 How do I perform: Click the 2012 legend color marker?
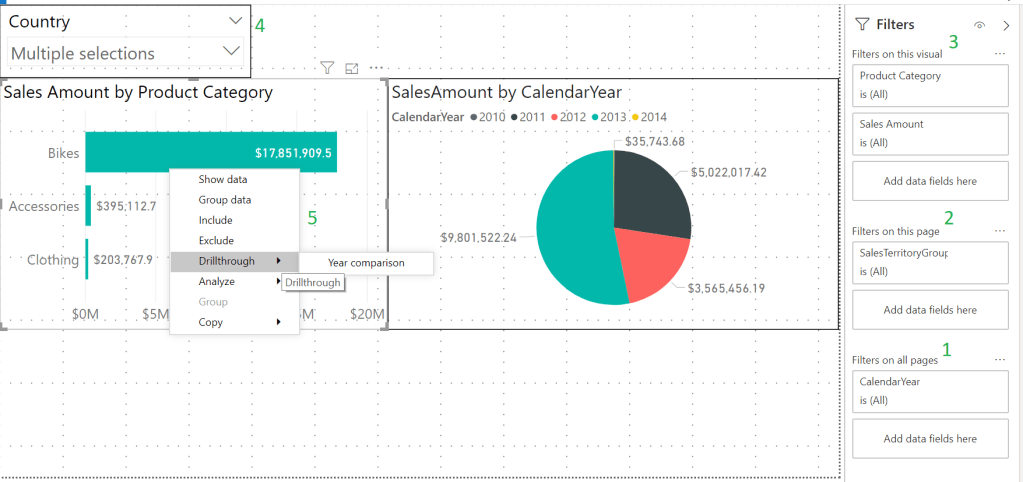click(552, 118)
